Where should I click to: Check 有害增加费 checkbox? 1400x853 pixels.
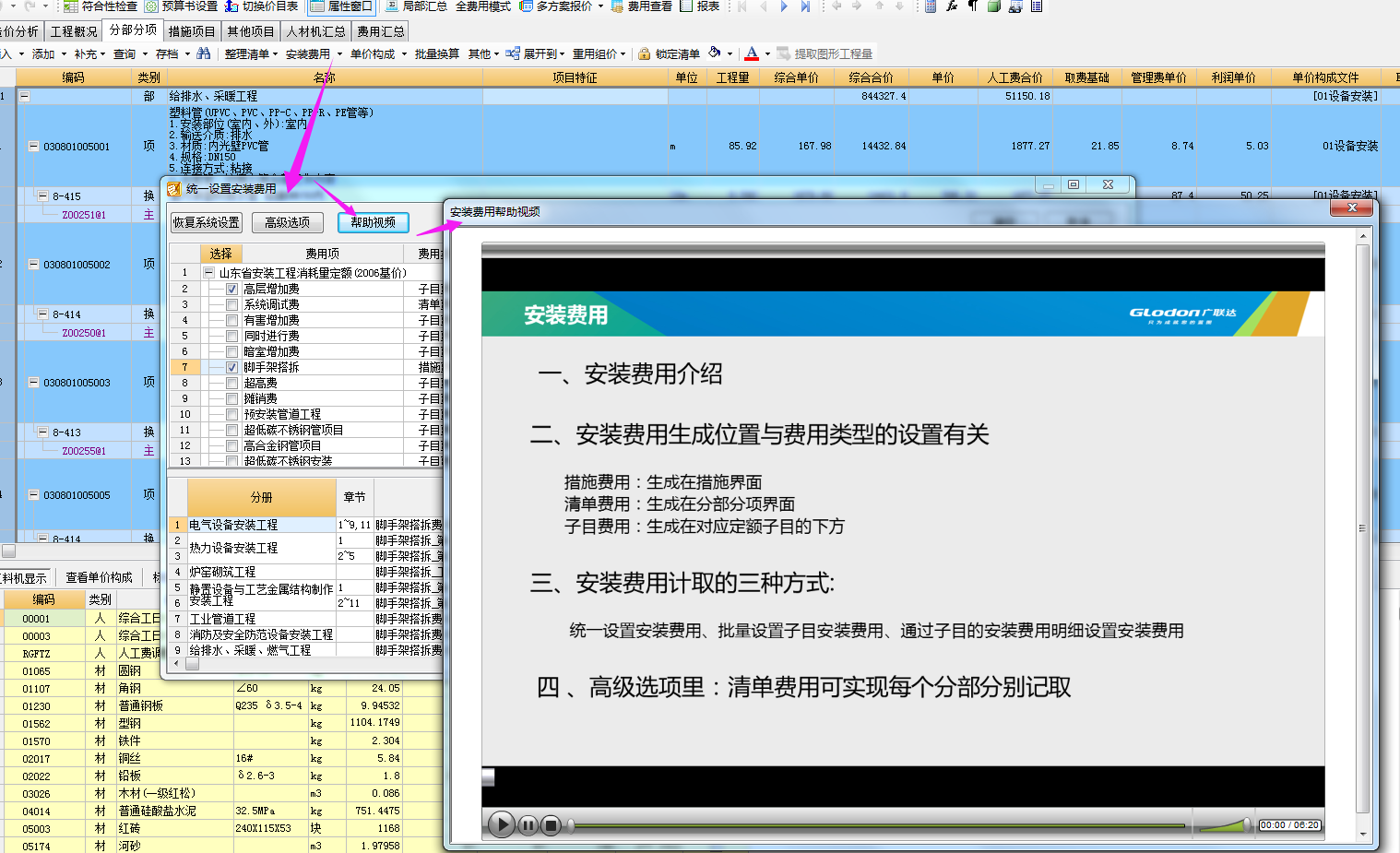click(232, 320)
